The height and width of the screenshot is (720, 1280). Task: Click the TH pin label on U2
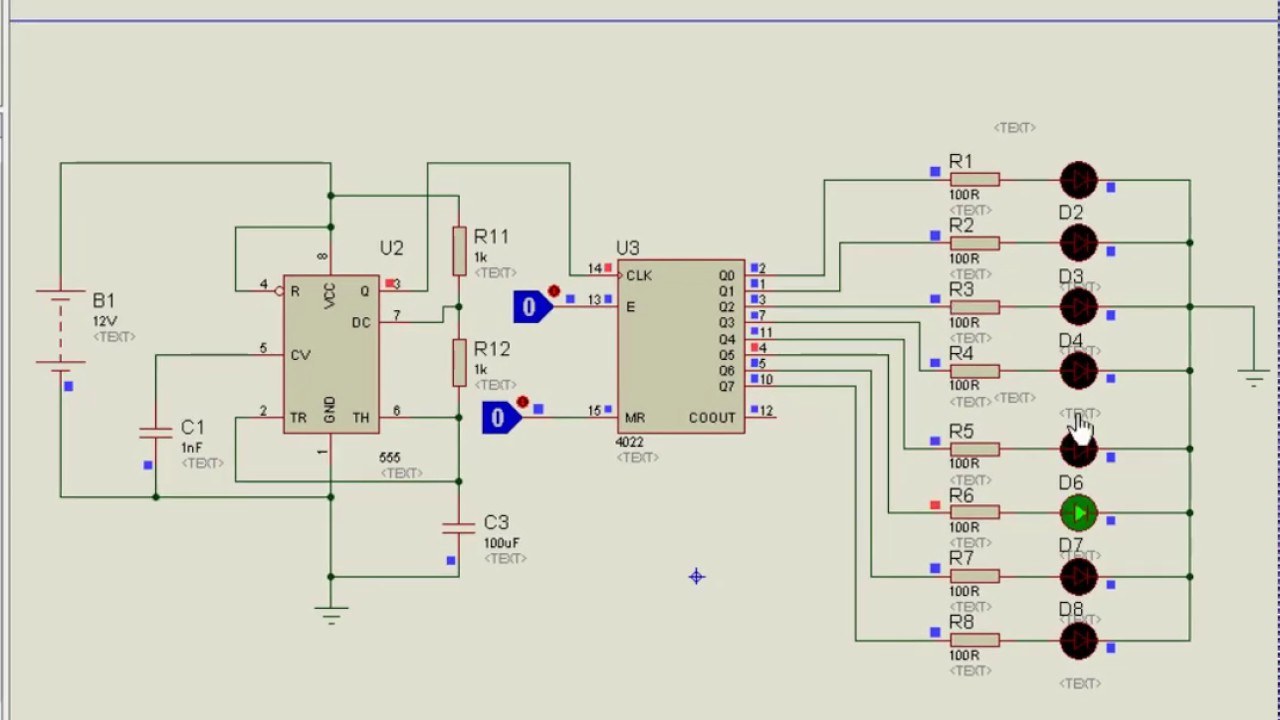[x=361, y=418]
